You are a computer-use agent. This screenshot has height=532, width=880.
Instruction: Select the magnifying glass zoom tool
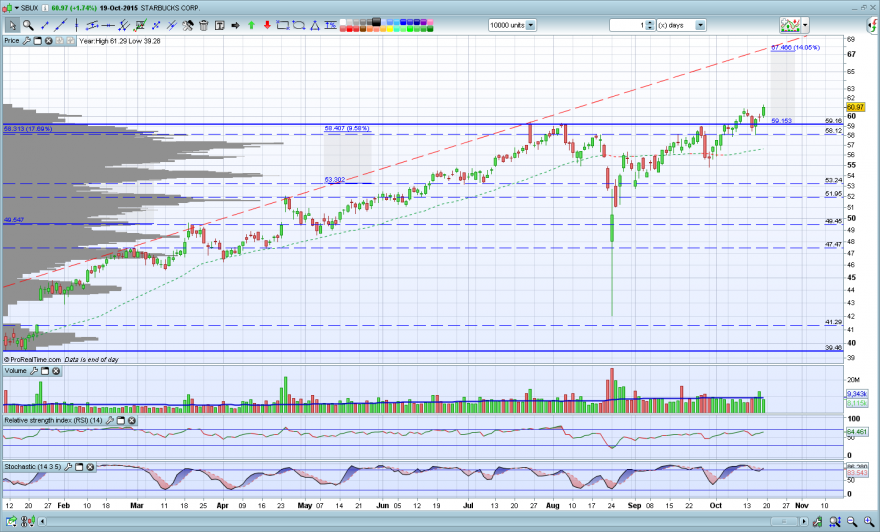coord(28,25)
